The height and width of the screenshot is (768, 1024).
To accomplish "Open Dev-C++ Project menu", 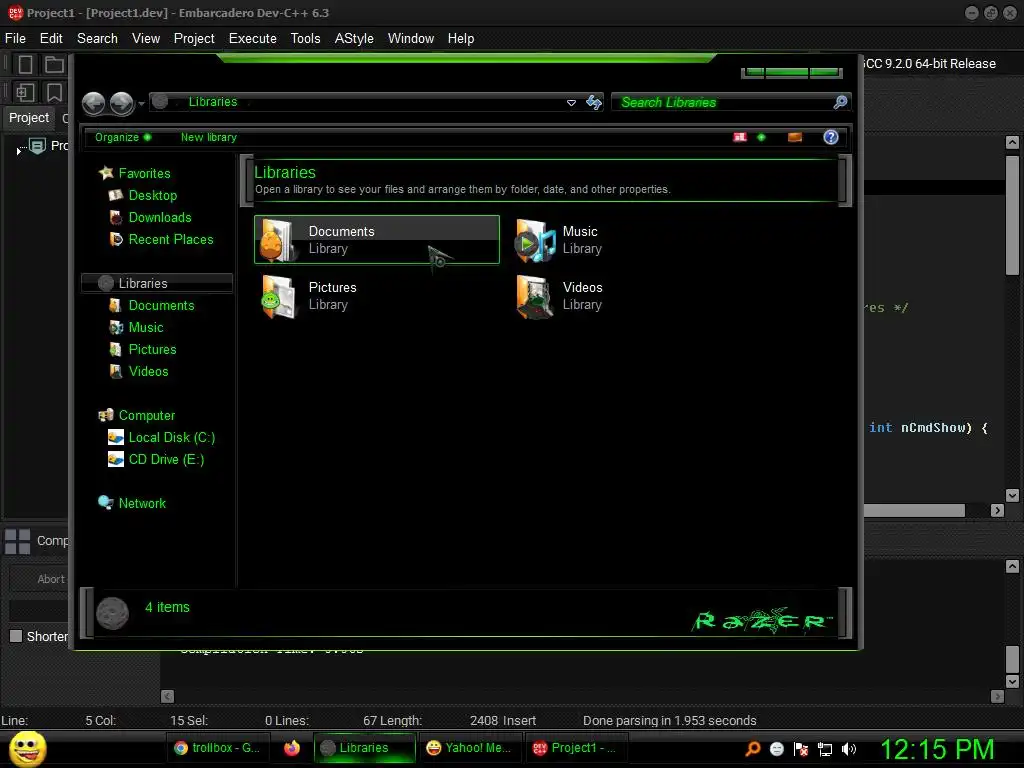I will pos(194,39).
